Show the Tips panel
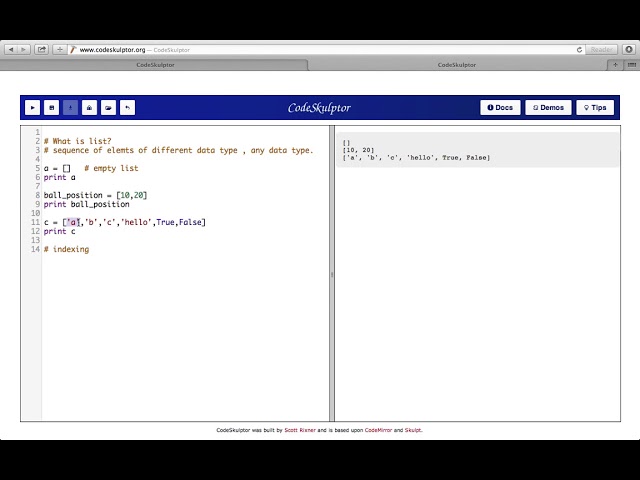Viewport: 640px width, 480px height. click(x=595, y=107)
